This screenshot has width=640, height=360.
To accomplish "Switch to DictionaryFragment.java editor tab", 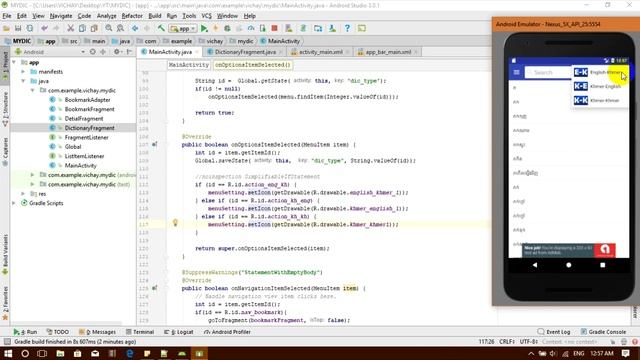I will click(x=245, y=52).
